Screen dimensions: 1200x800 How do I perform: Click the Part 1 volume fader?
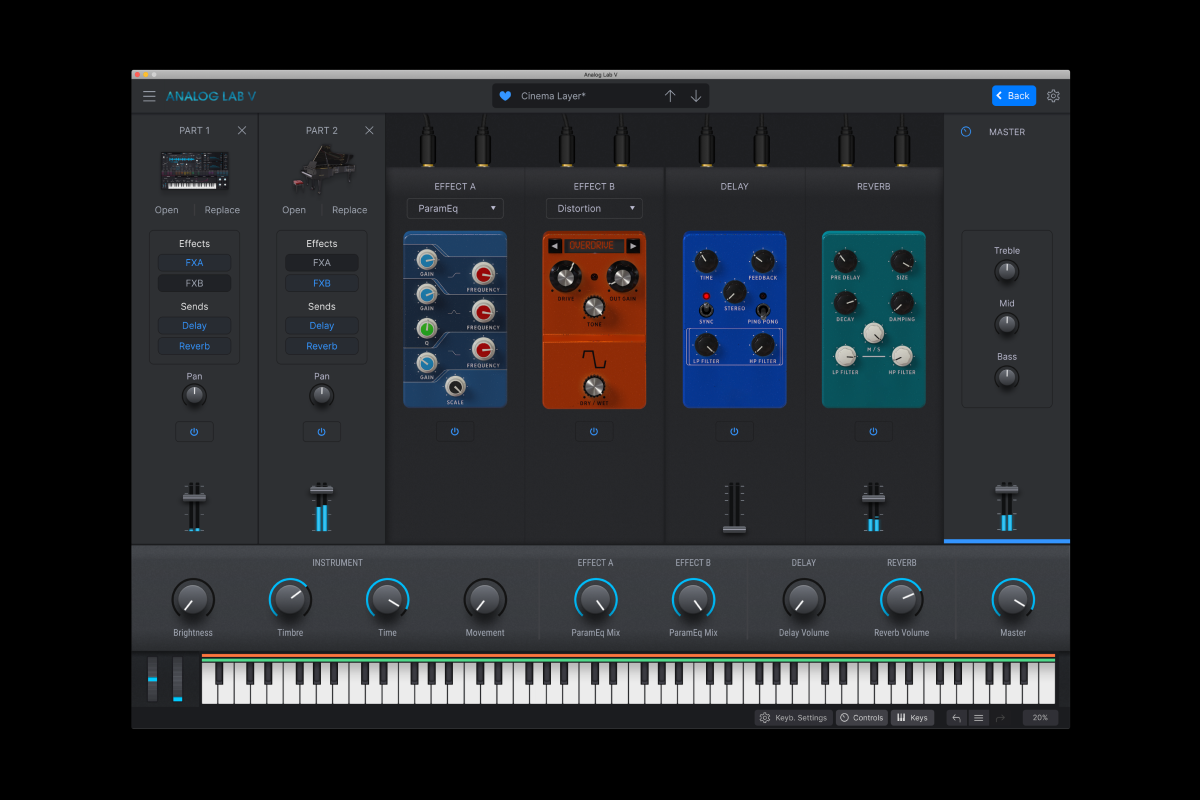point(194,497)
